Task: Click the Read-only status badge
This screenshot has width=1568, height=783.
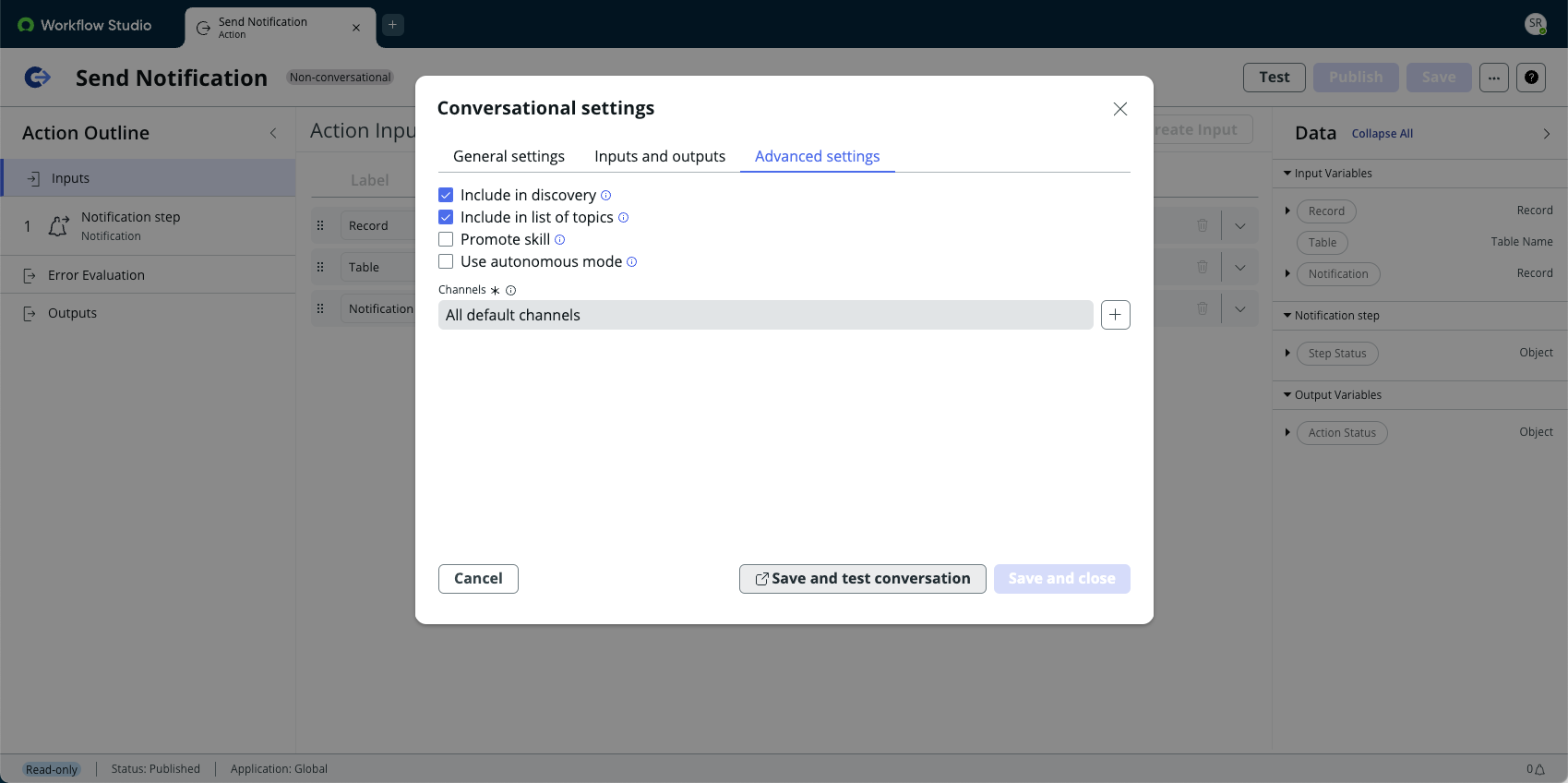Action: point(52,769)
